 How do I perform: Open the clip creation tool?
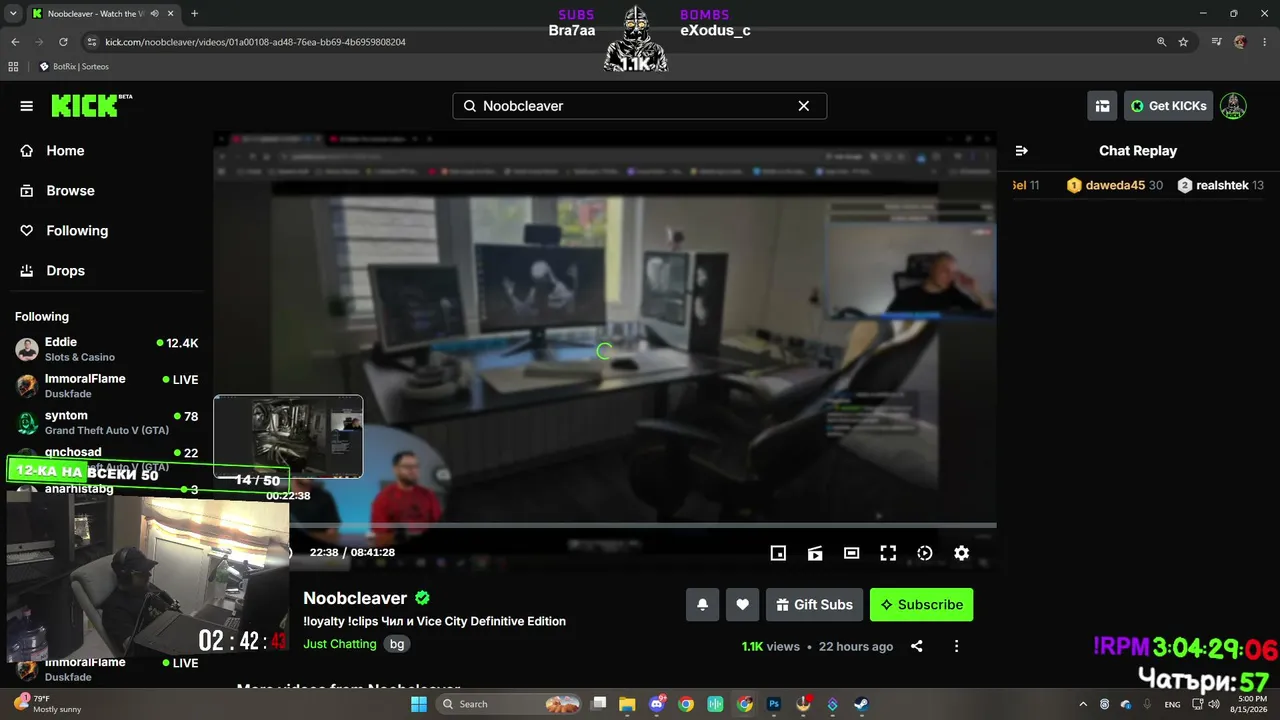point(815,553)
